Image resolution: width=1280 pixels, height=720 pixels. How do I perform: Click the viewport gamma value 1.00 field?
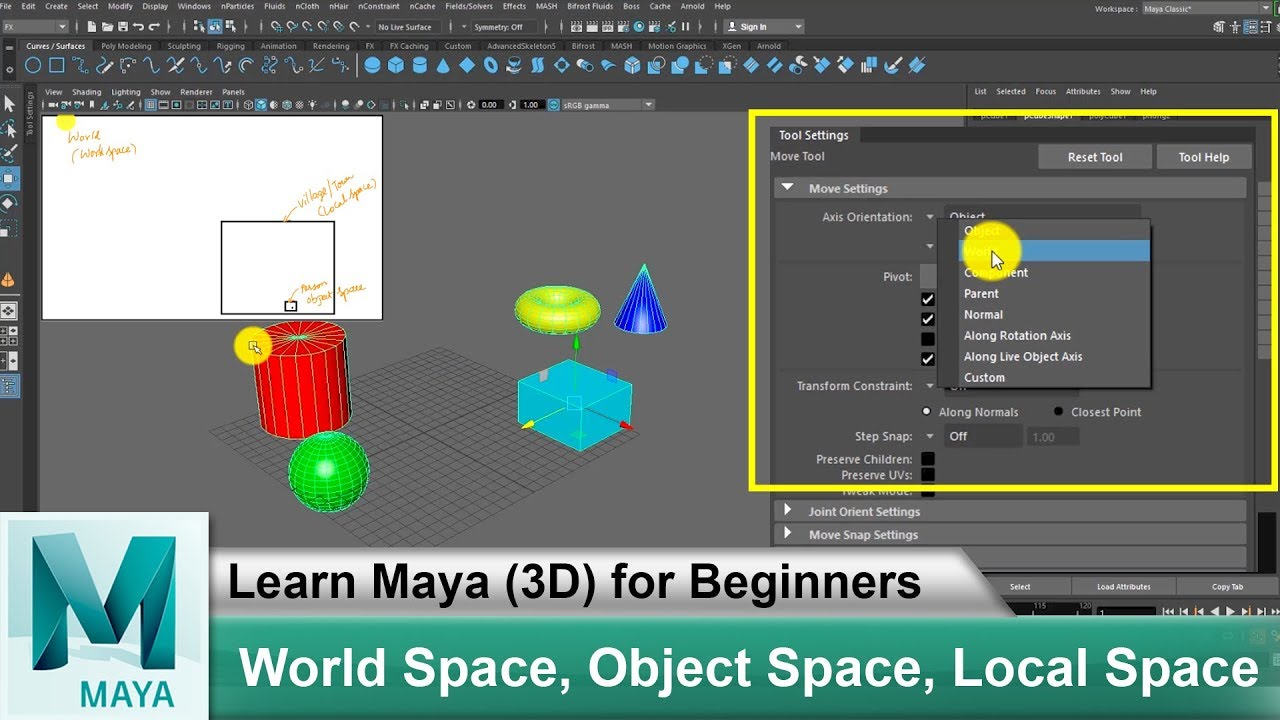(531, 105)
